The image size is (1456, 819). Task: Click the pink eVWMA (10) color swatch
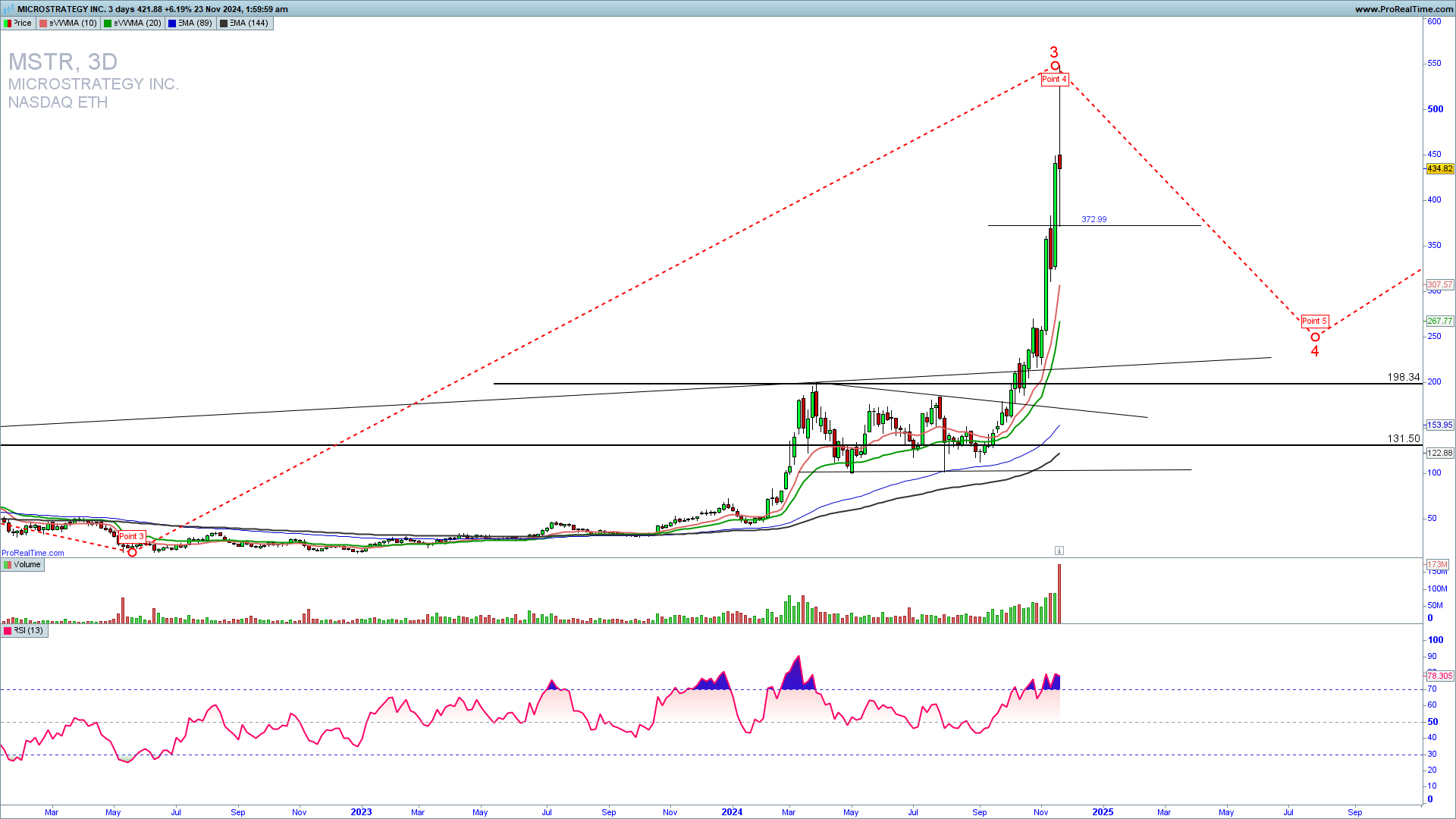43,24
